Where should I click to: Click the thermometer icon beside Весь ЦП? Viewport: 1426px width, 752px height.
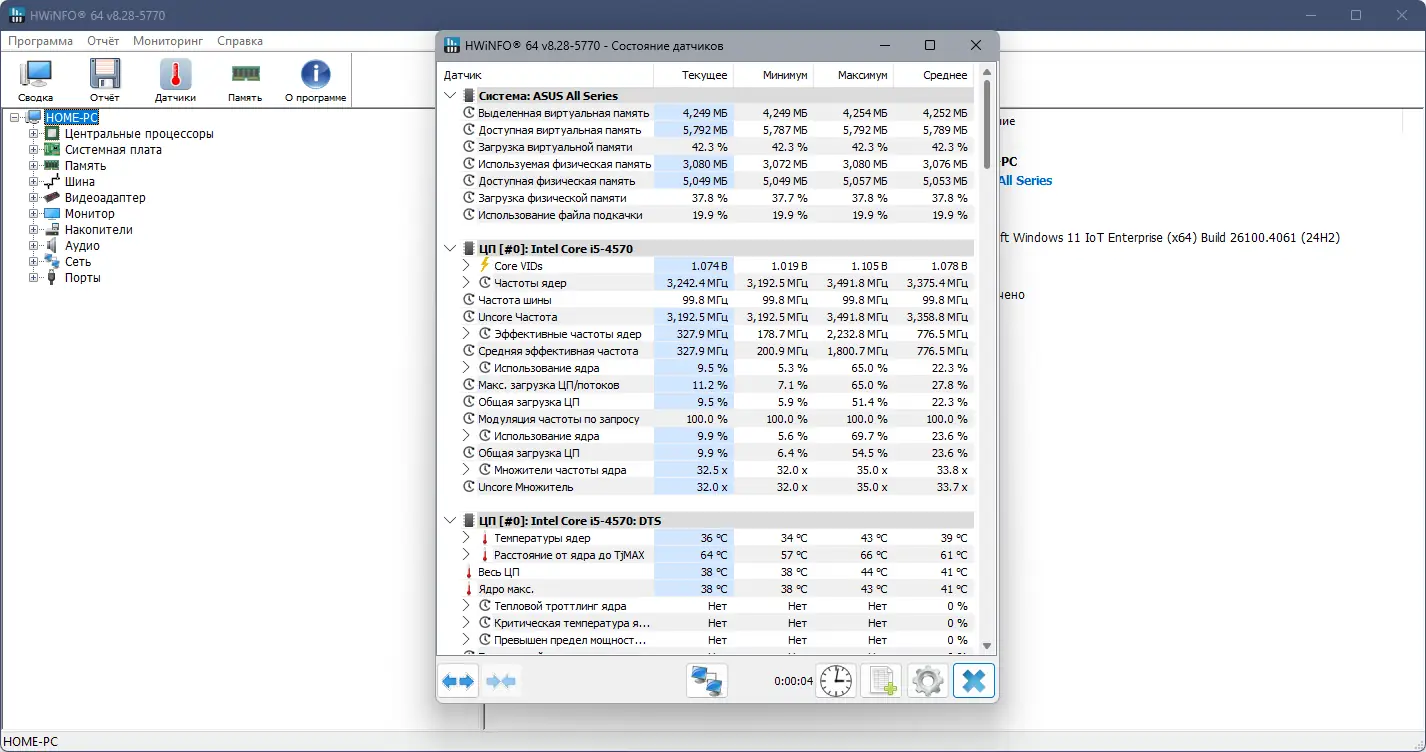(468, 572)
